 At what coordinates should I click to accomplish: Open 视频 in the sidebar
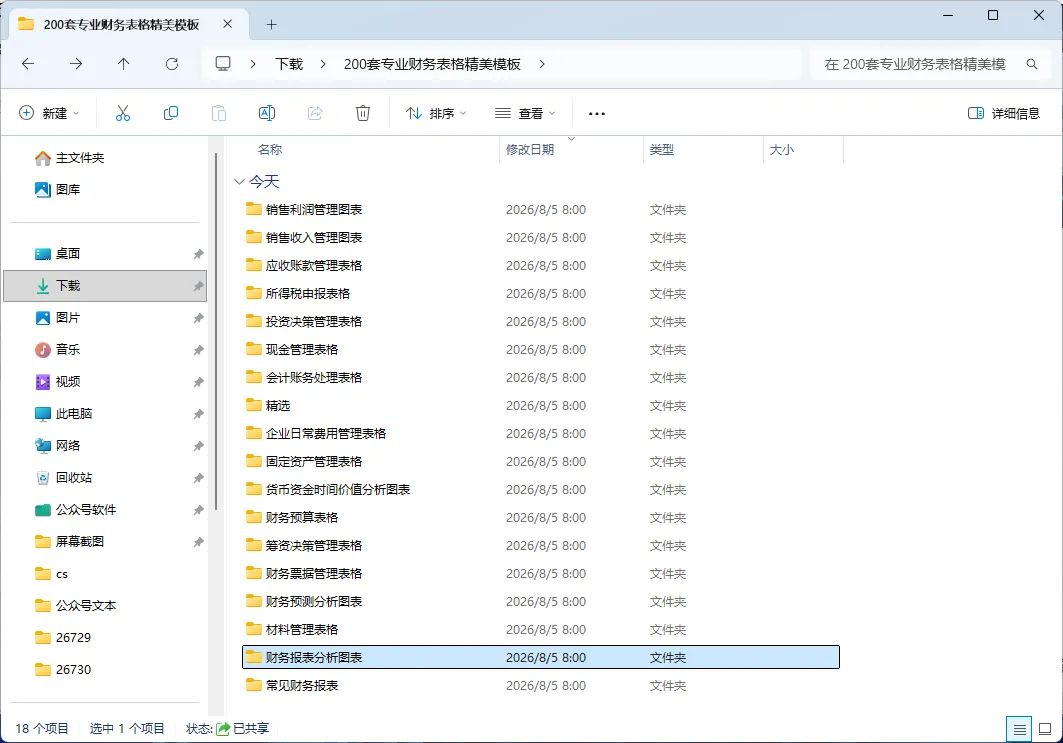[105, 381]
